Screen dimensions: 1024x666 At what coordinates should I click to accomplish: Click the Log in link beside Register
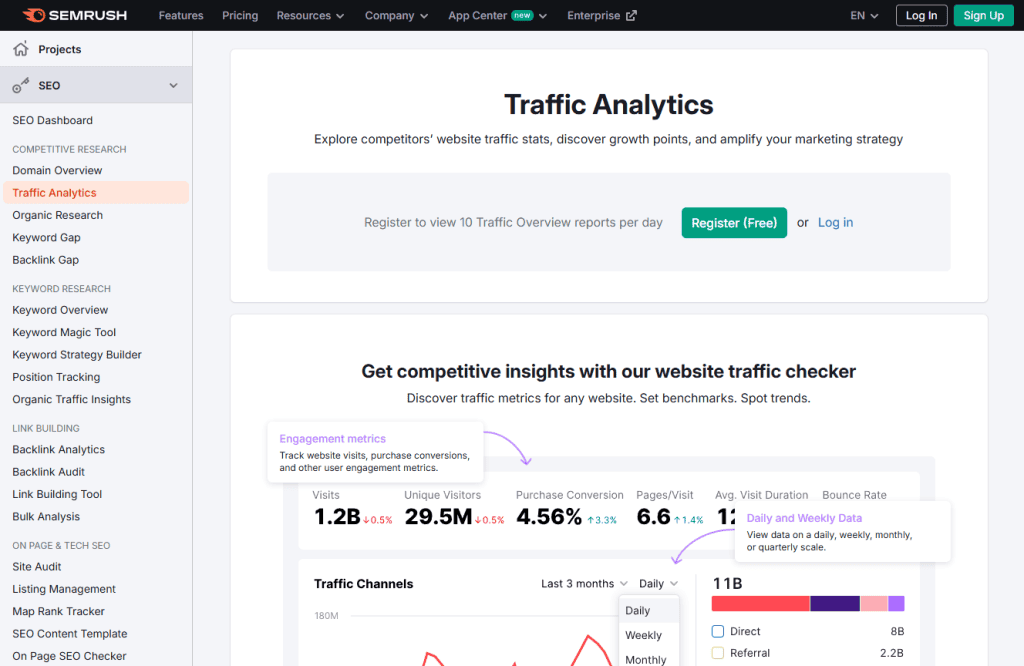coord(835,223)
